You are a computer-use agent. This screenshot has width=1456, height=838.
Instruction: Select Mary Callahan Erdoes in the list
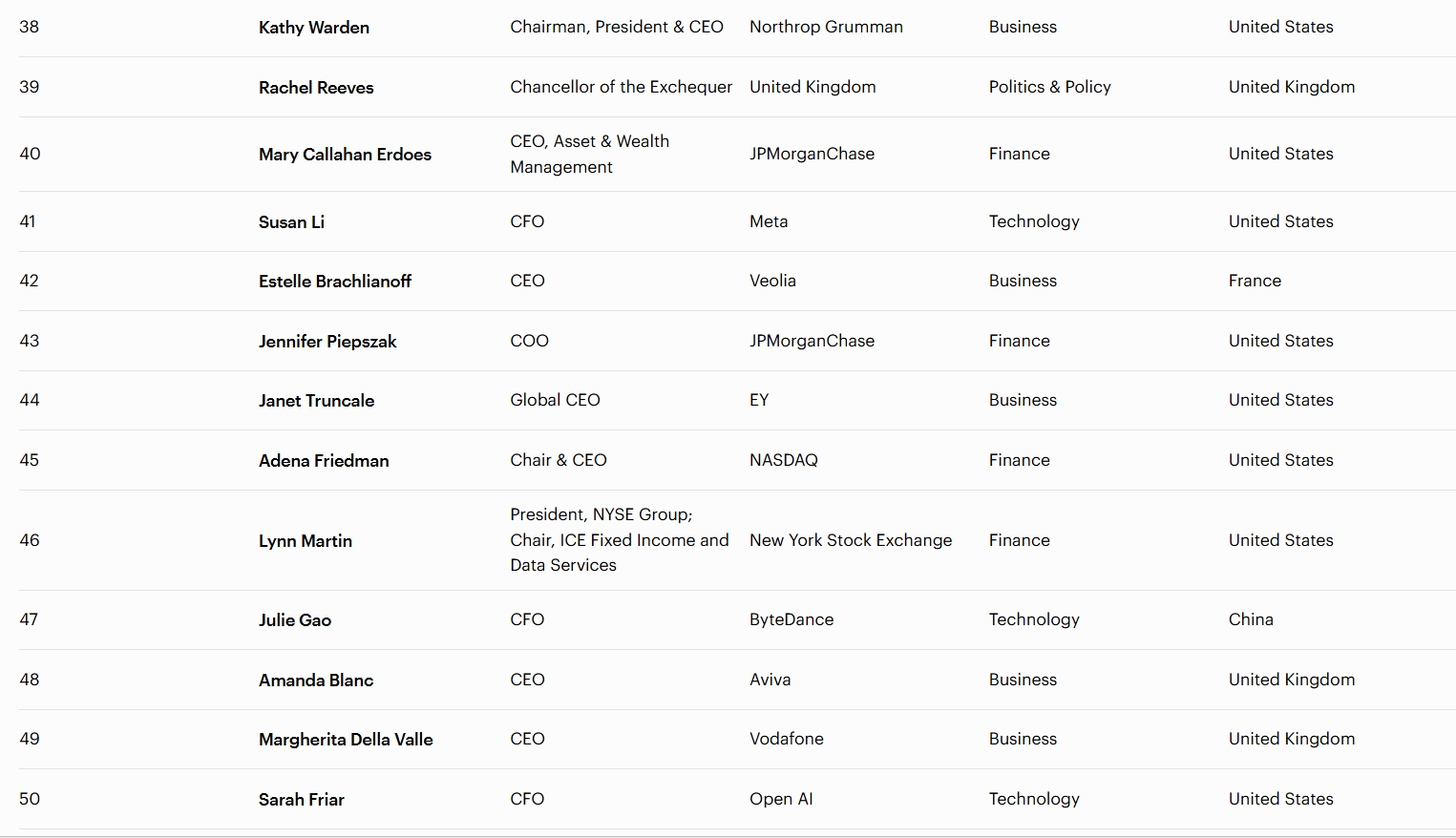point(345,155)
